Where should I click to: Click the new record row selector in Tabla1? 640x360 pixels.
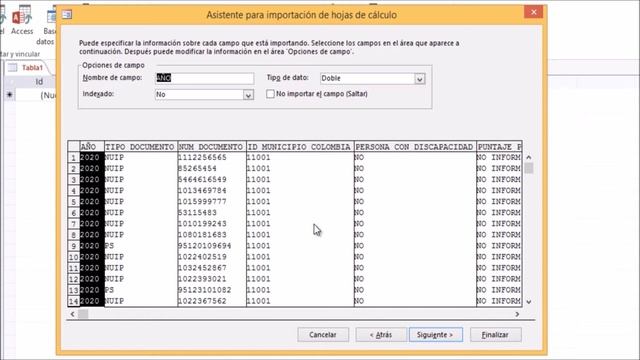coord(10,95)
